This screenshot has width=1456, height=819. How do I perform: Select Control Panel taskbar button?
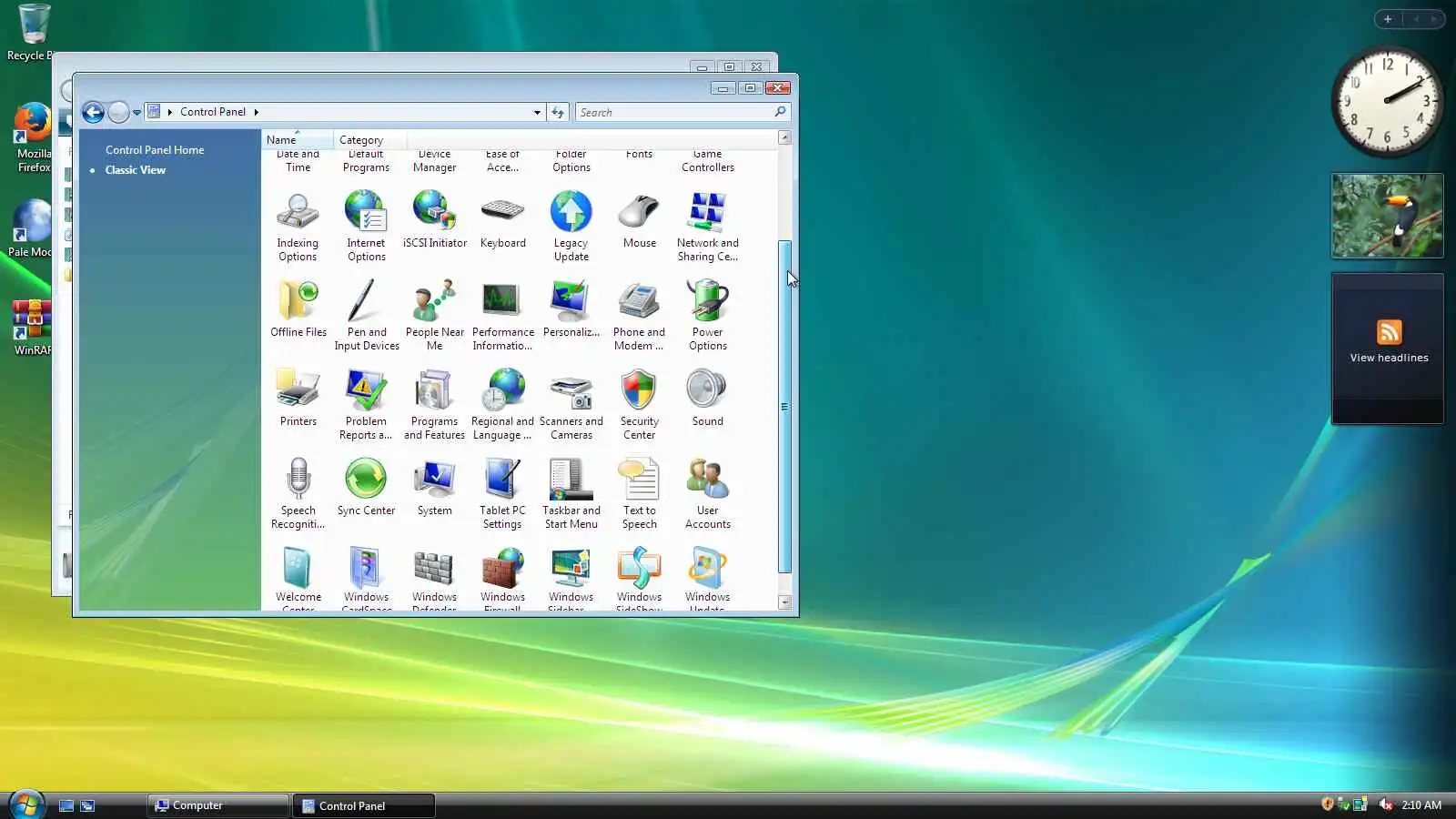364,805
